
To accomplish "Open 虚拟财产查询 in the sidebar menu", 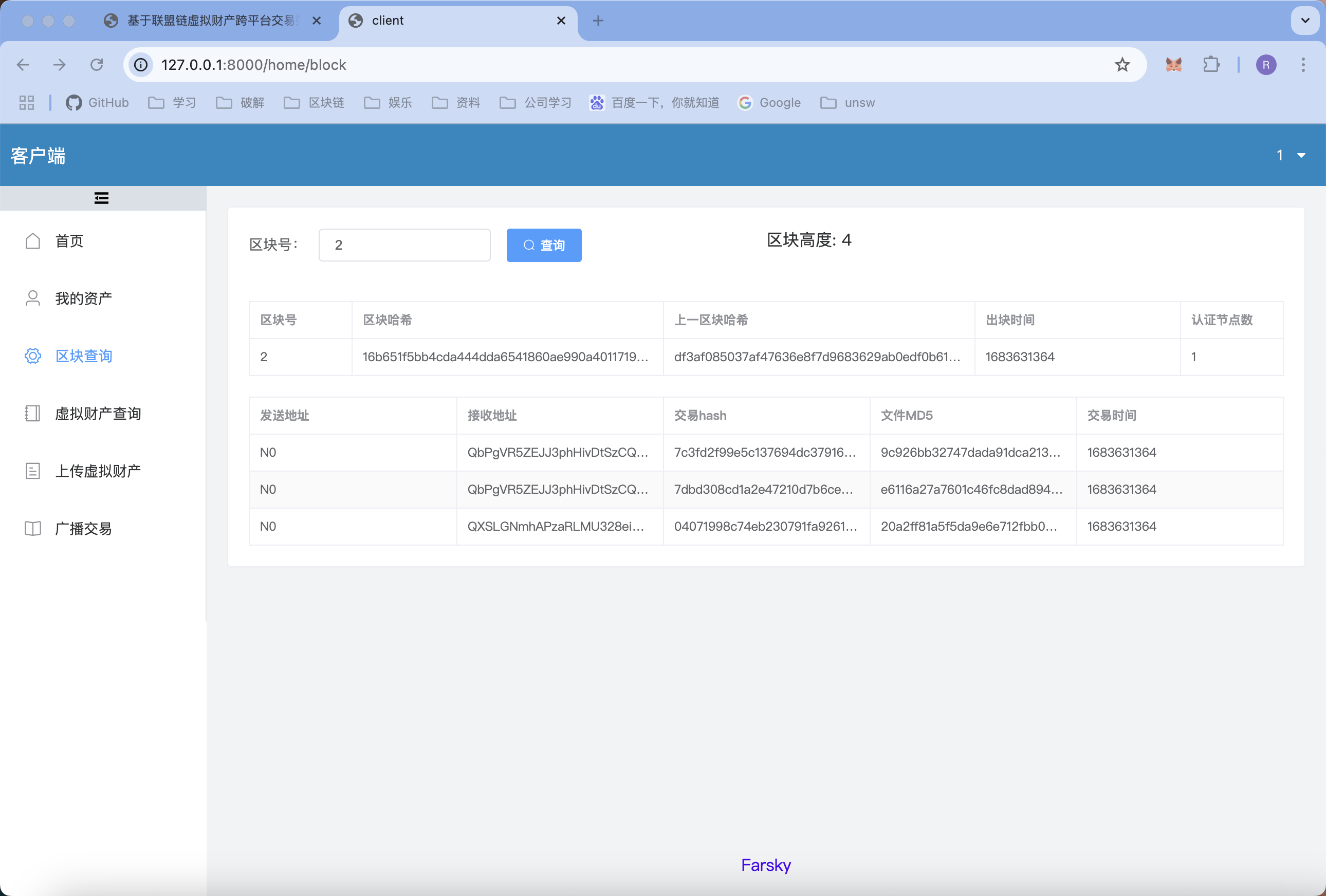I will [98, 414].
